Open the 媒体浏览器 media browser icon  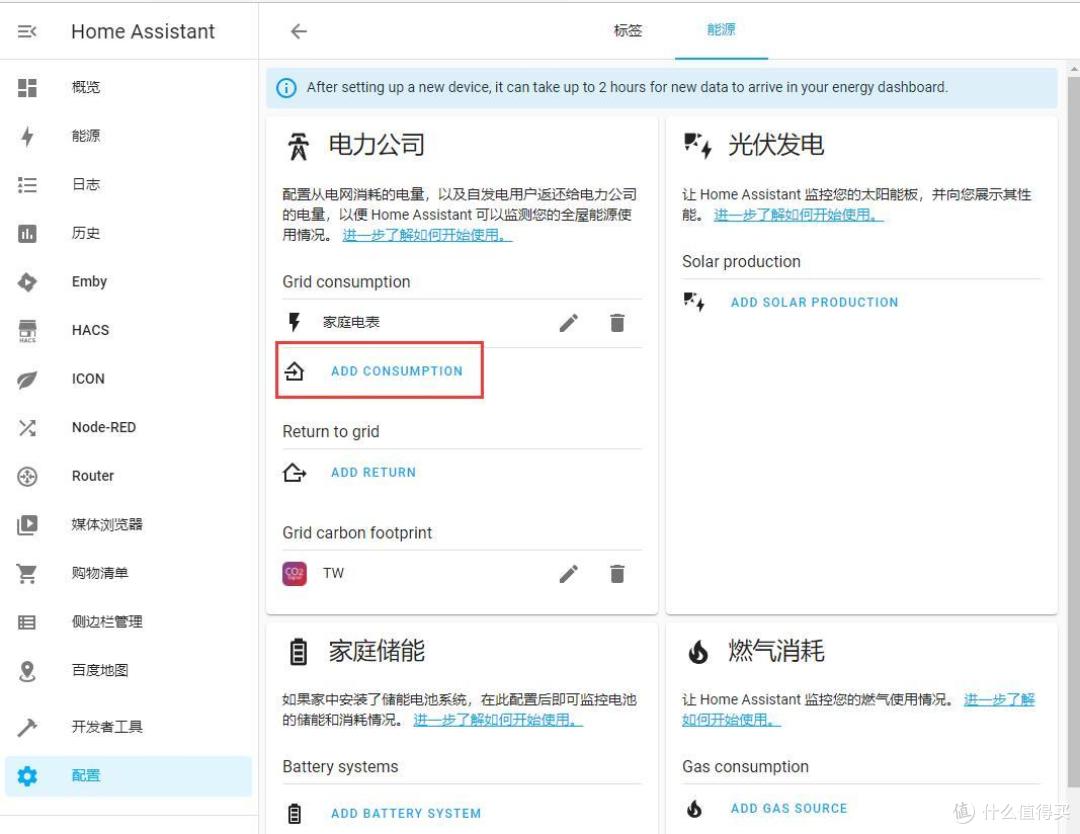click(27, 525)
